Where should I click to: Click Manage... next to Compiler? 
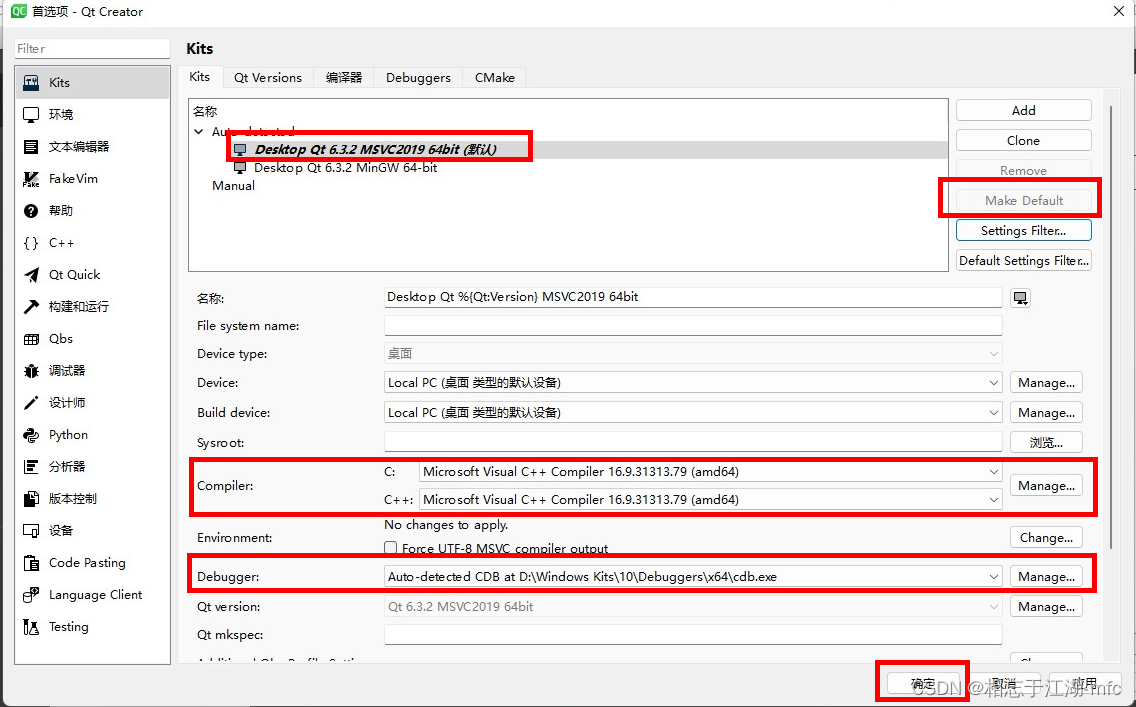1046,485
